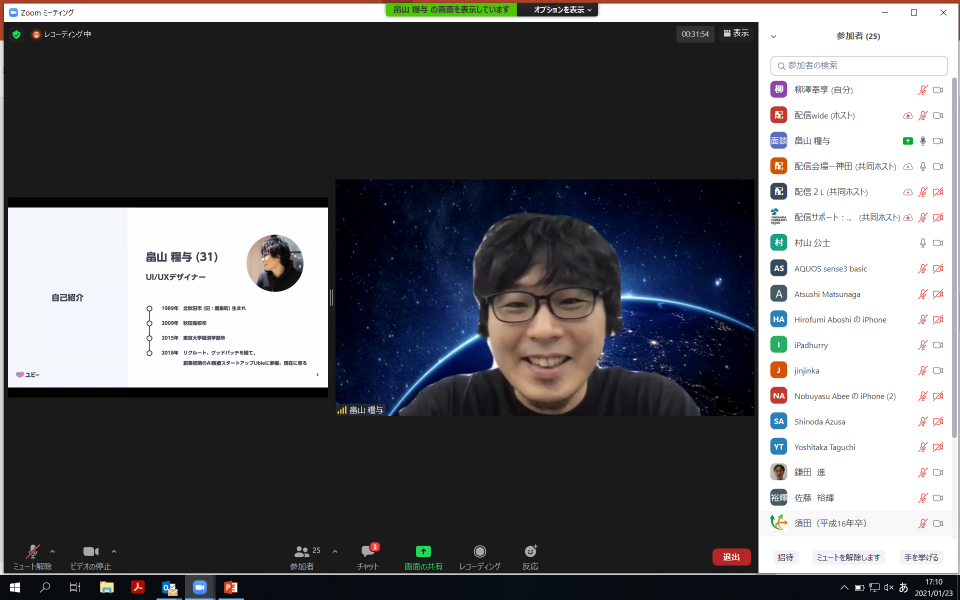Click the muted volume icon in tray

889,588
